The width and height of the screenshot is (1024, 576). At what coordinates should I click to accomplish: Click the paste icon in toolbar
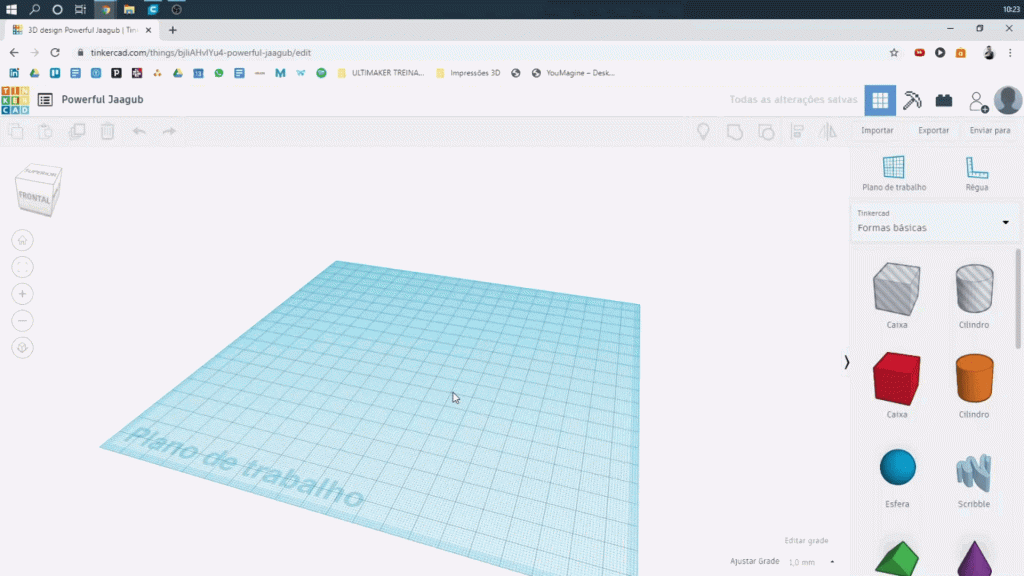click(46, 131)
